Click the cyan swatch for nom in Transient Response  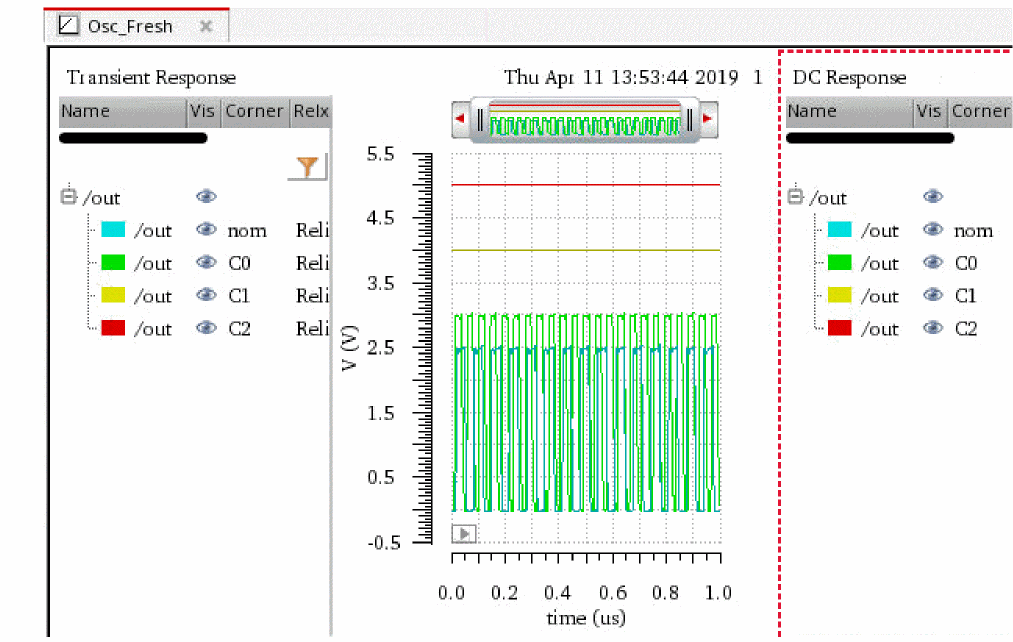click(x=113, y=230)
